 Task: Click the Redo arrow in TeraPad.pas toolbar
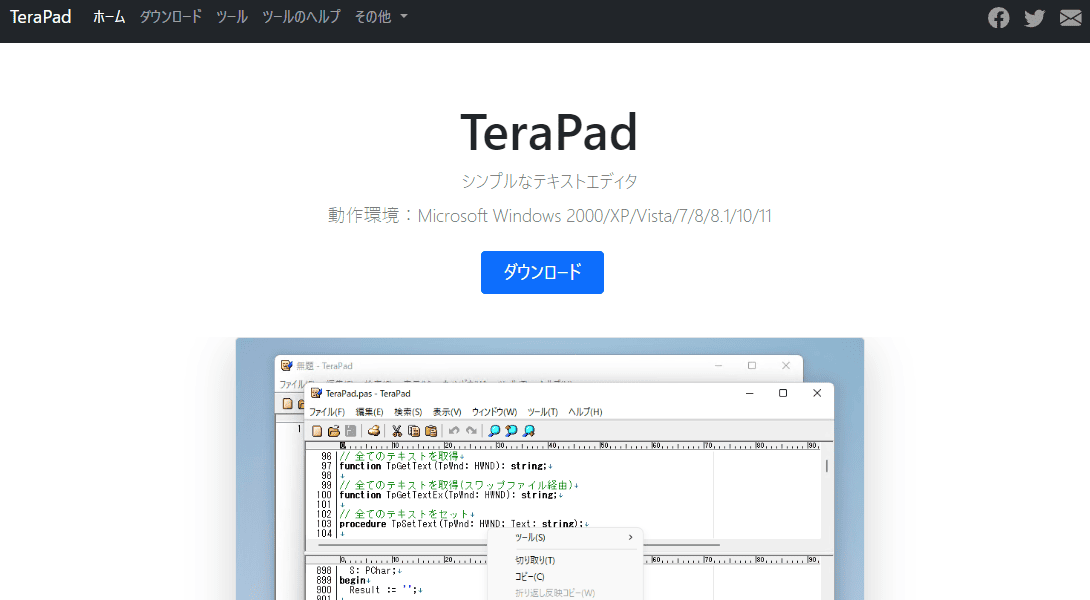pyautogui.click(x=471, y=431)
